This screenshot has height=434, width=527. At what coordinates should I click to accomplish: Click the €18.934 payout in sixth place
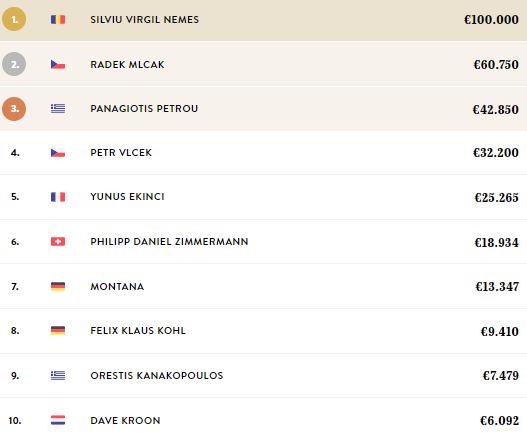click(x=496, y=242)
